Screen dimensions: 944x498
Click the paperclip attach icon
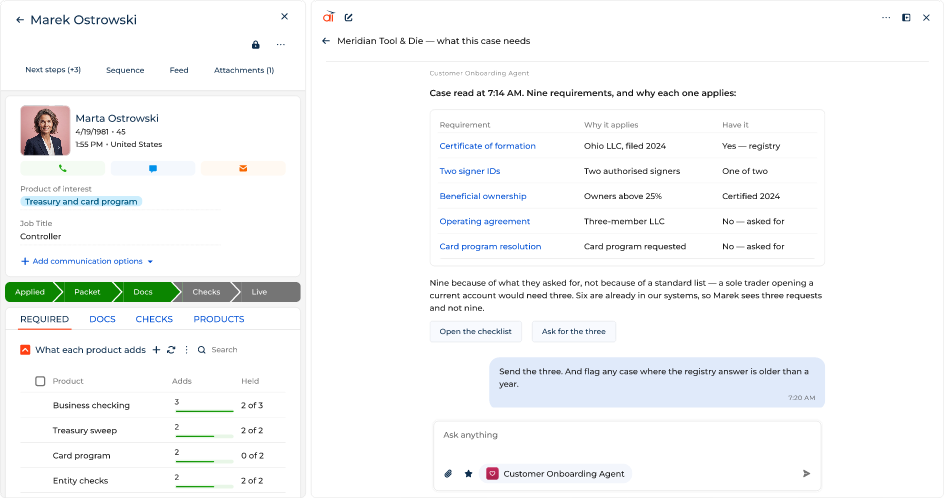point(449,474)
